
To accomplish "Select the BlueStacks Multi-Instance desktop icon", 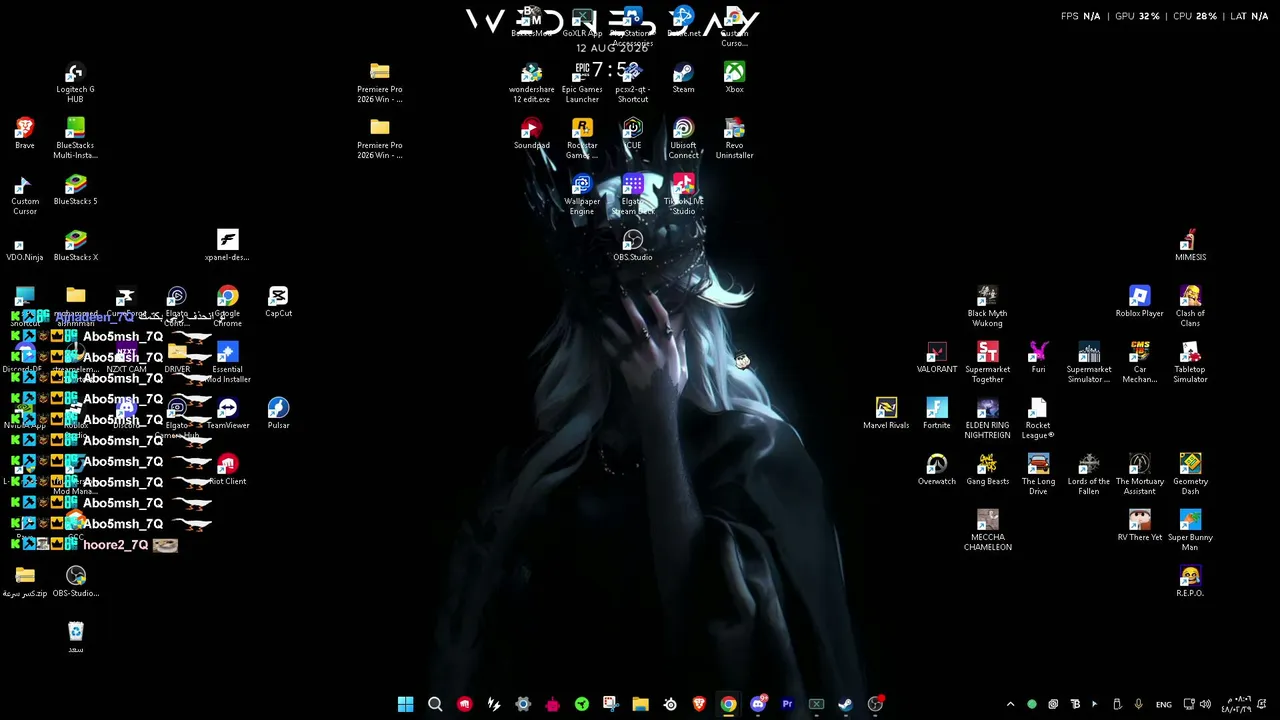I will click(75, 139).
